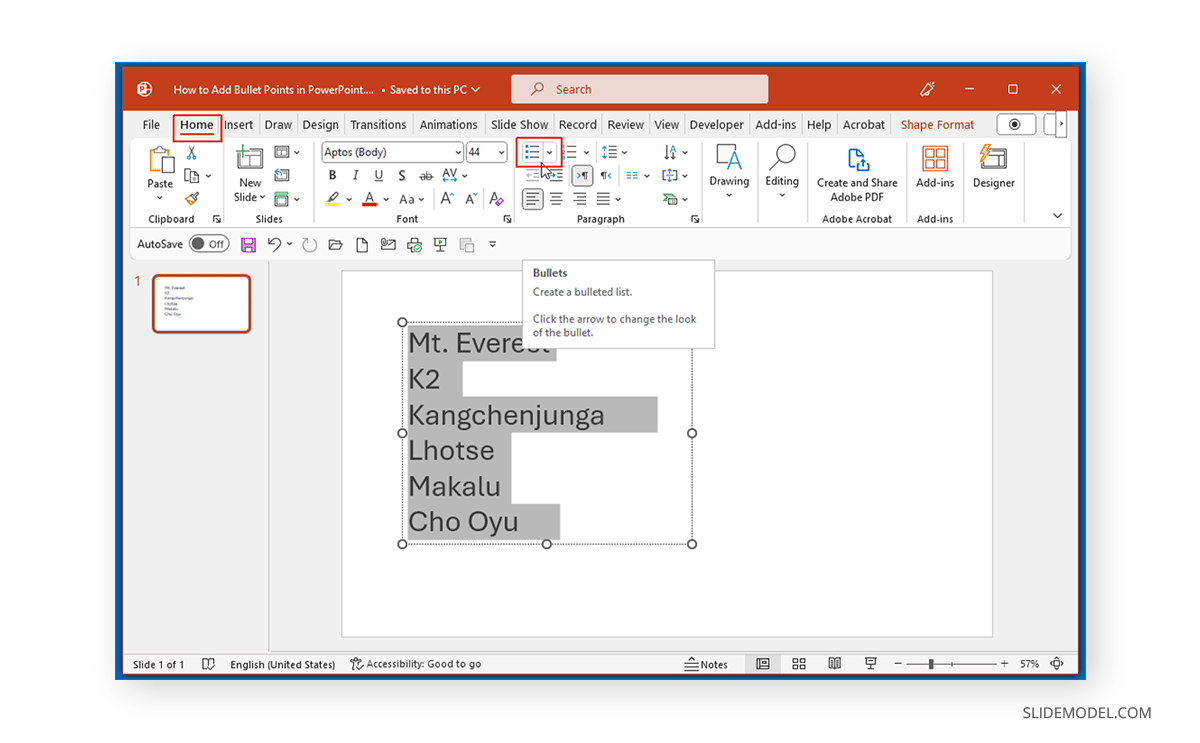Open the Add-ins gallery

pos(935,167)
